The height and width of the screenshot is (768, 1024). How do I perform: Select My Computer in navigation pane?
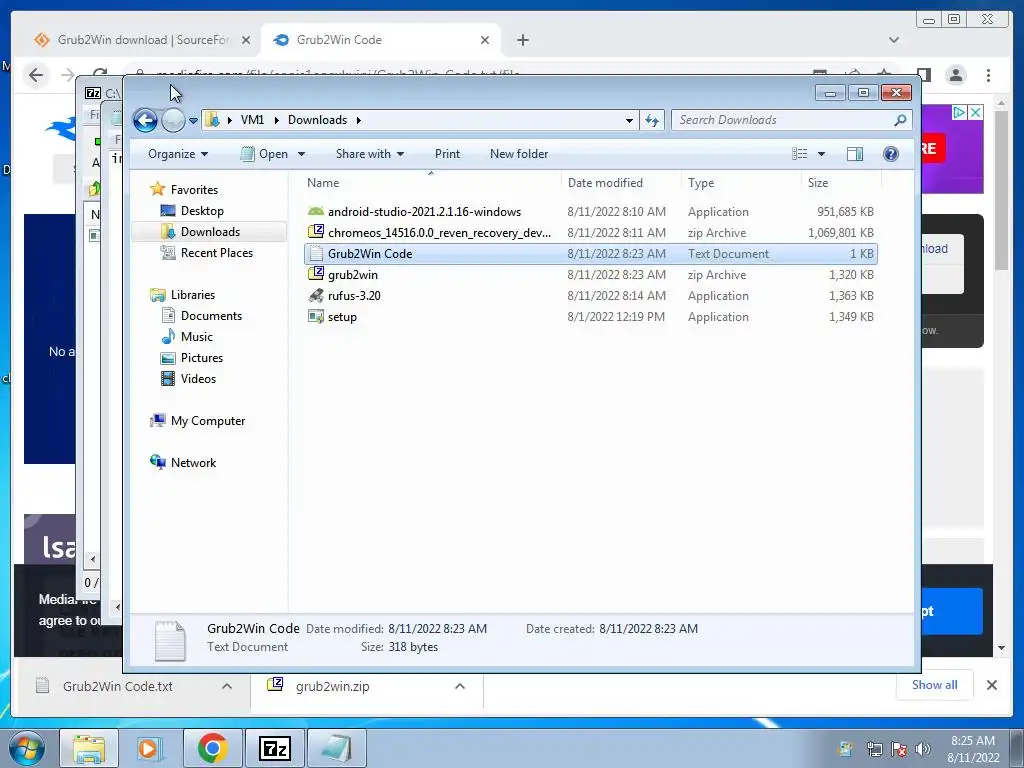[x=208, y=421]
